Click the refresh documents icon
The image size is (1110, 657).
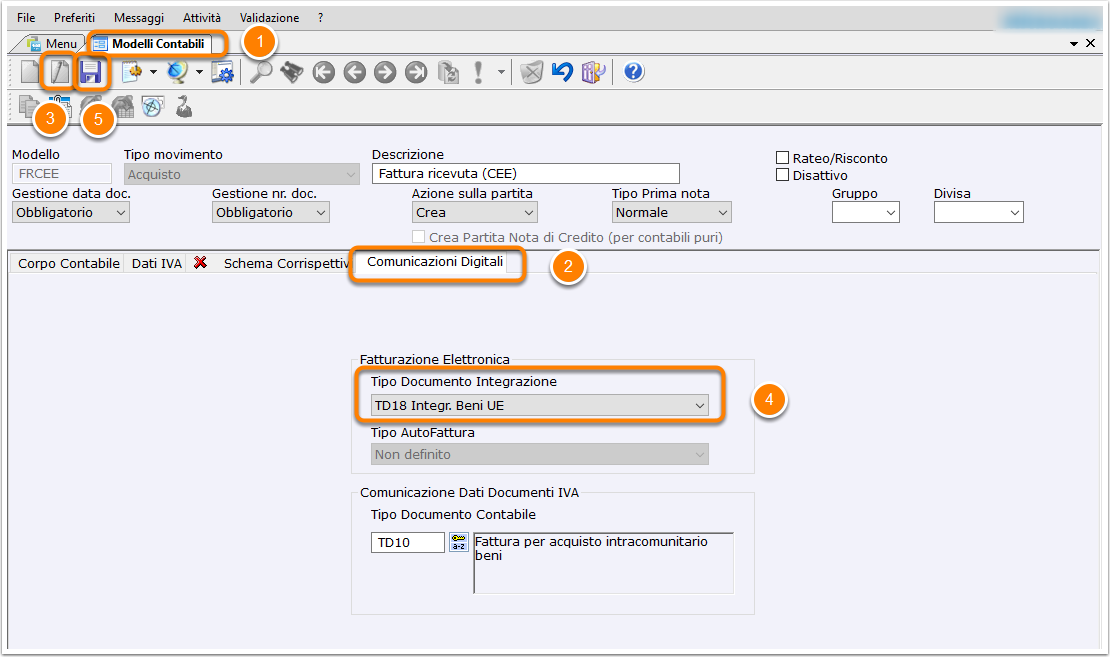click(448, 72)
